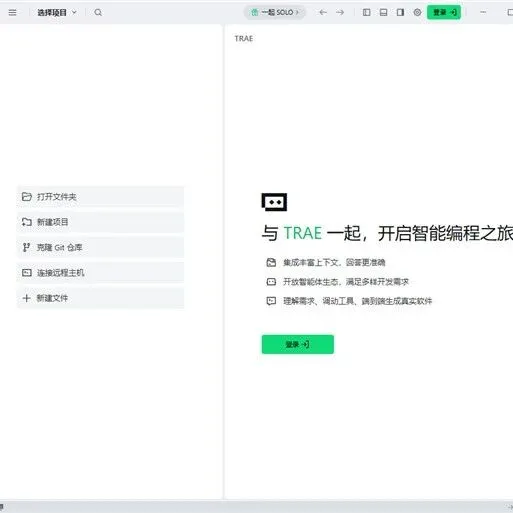Click the search magnifier icon
The width and height of the screenshot is (513, 513).
click(x=98, y=13)
